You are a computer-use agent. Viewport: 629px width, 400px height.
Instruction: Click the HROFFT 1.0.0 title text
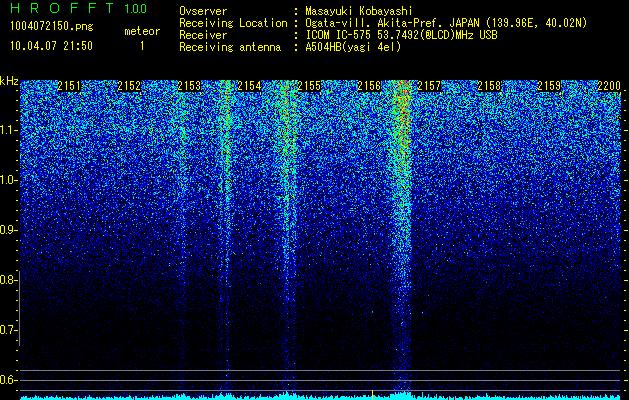click(78, 8)
